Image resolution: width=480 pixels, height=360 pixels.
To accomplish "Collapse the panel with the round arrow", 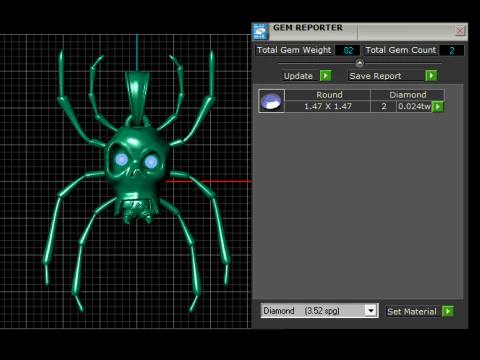I will pos(359,63).
